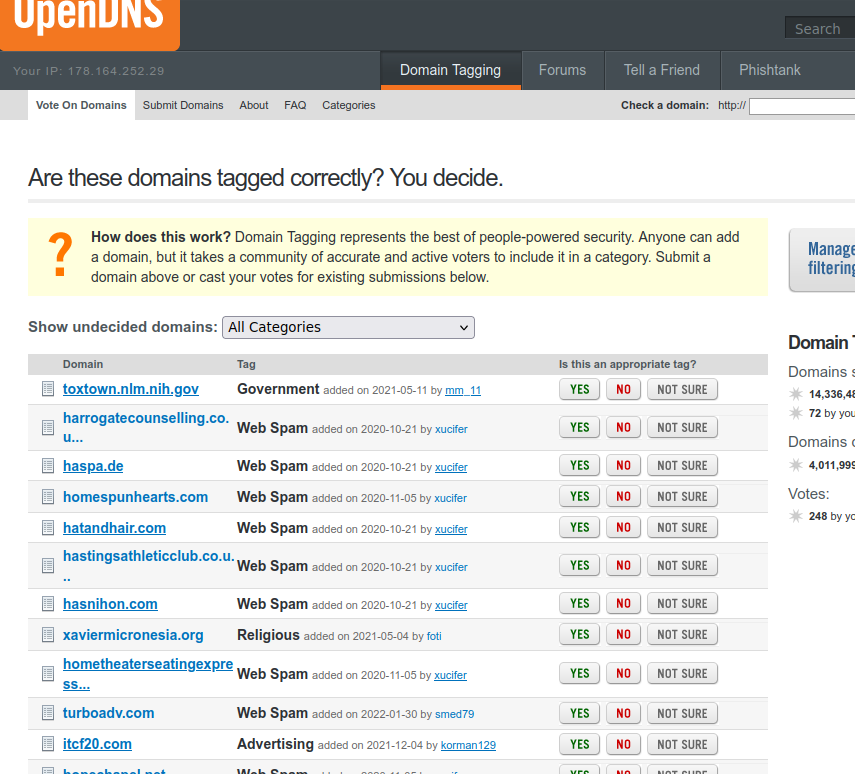The image size is (855, 774).
Task: Vote NO for haspa.de Web Spam tag
Action: 623,466
